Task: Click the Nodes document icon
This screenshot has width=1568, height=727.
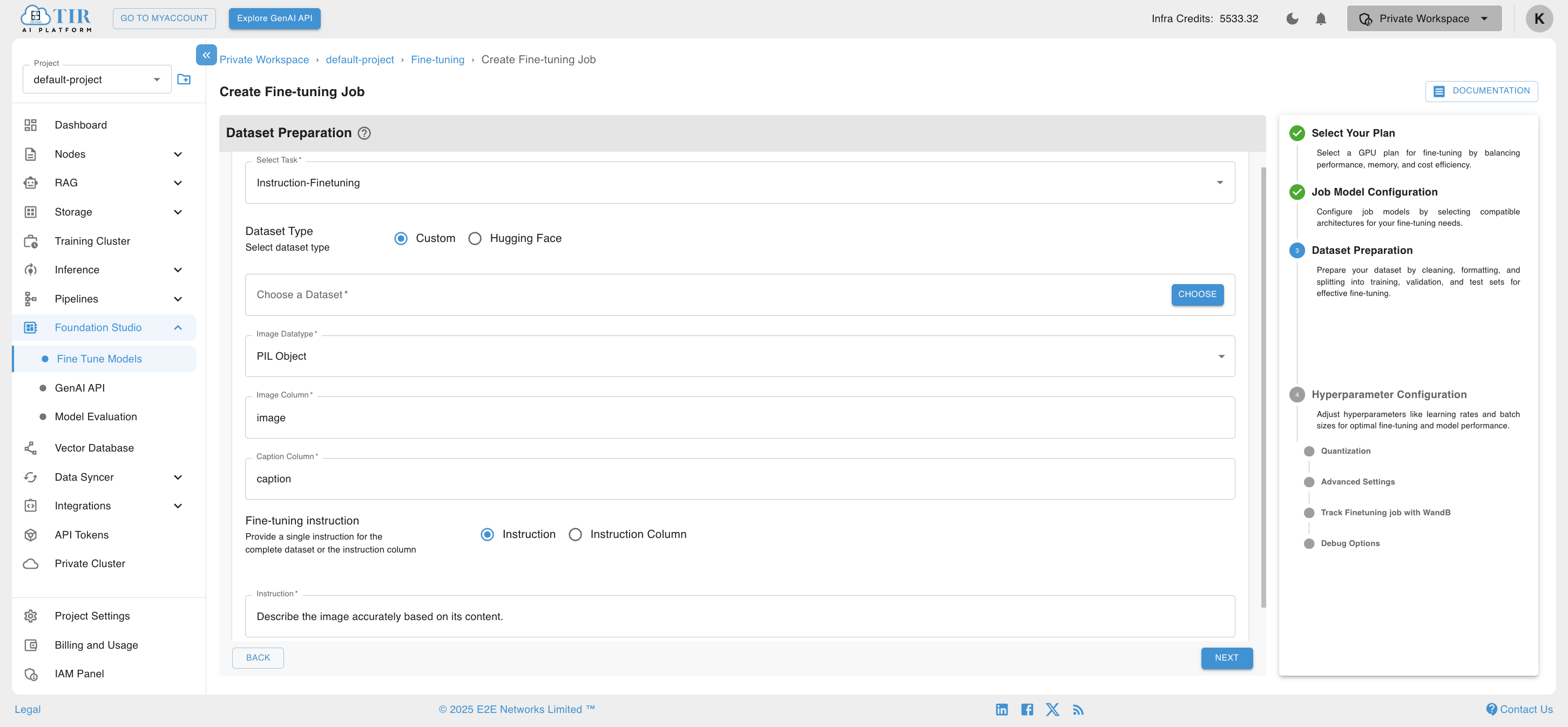Action: (x=30, y=154)
